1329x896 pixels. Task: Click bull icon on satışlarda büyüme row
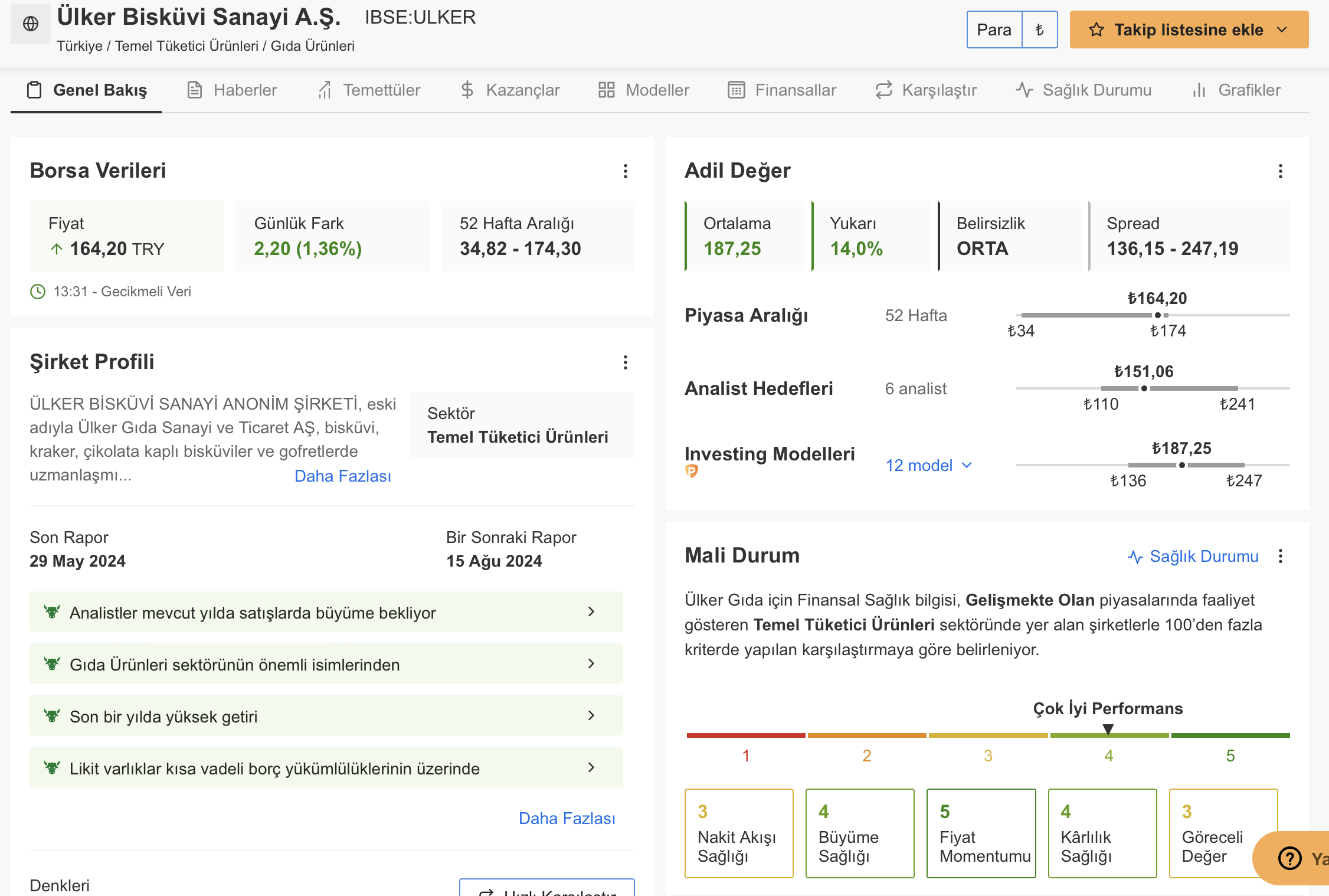tap(52, 612)
